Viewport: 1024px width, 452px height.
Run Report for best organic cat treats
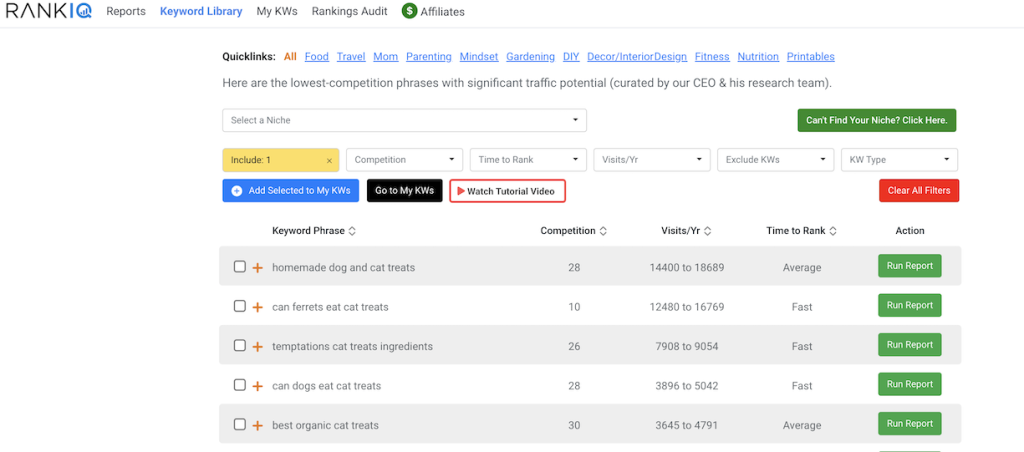click(x=910, y=424)
